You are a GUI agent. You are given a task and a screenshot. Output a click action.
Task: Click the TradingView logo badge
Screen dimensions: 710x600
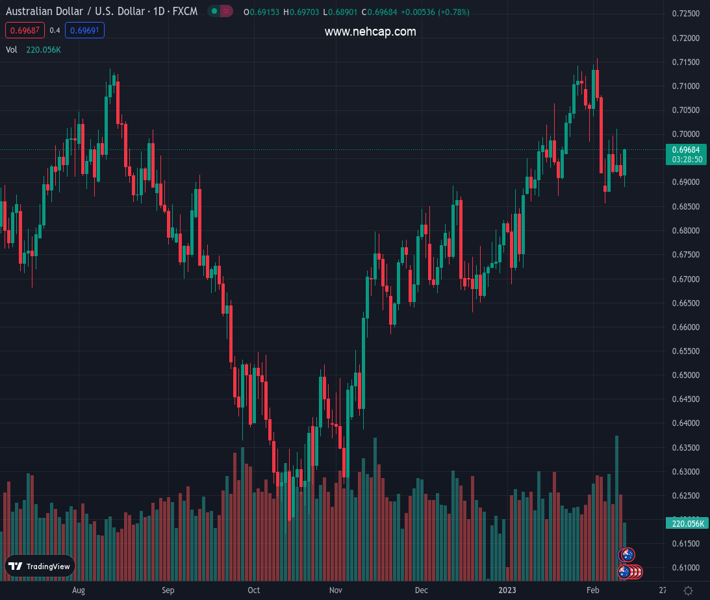(40, 566)
